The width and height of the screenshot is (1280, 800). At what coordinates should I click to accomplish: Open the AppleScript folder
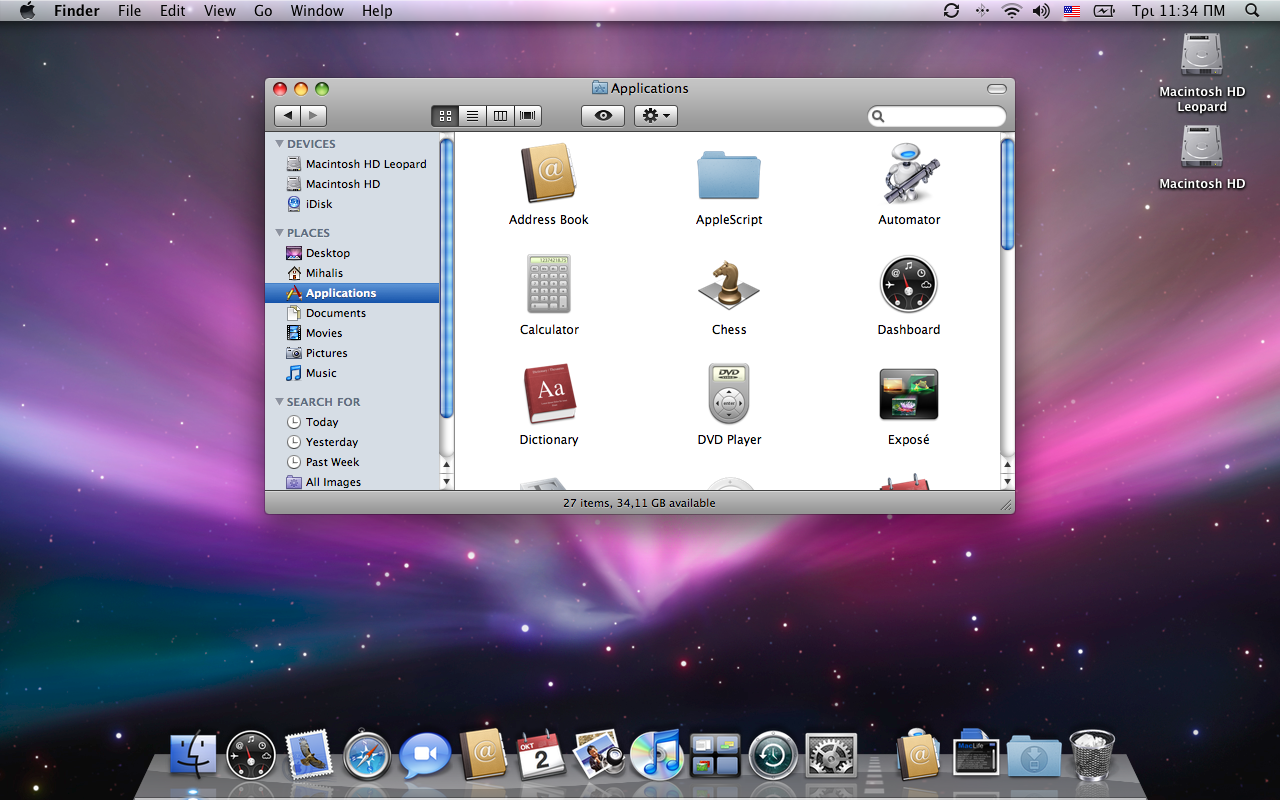tap(729, 175)
